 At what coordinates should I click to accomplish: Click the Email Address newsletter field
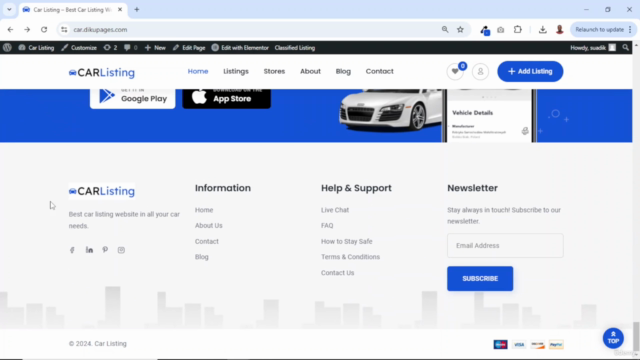(x=505, y=245)
